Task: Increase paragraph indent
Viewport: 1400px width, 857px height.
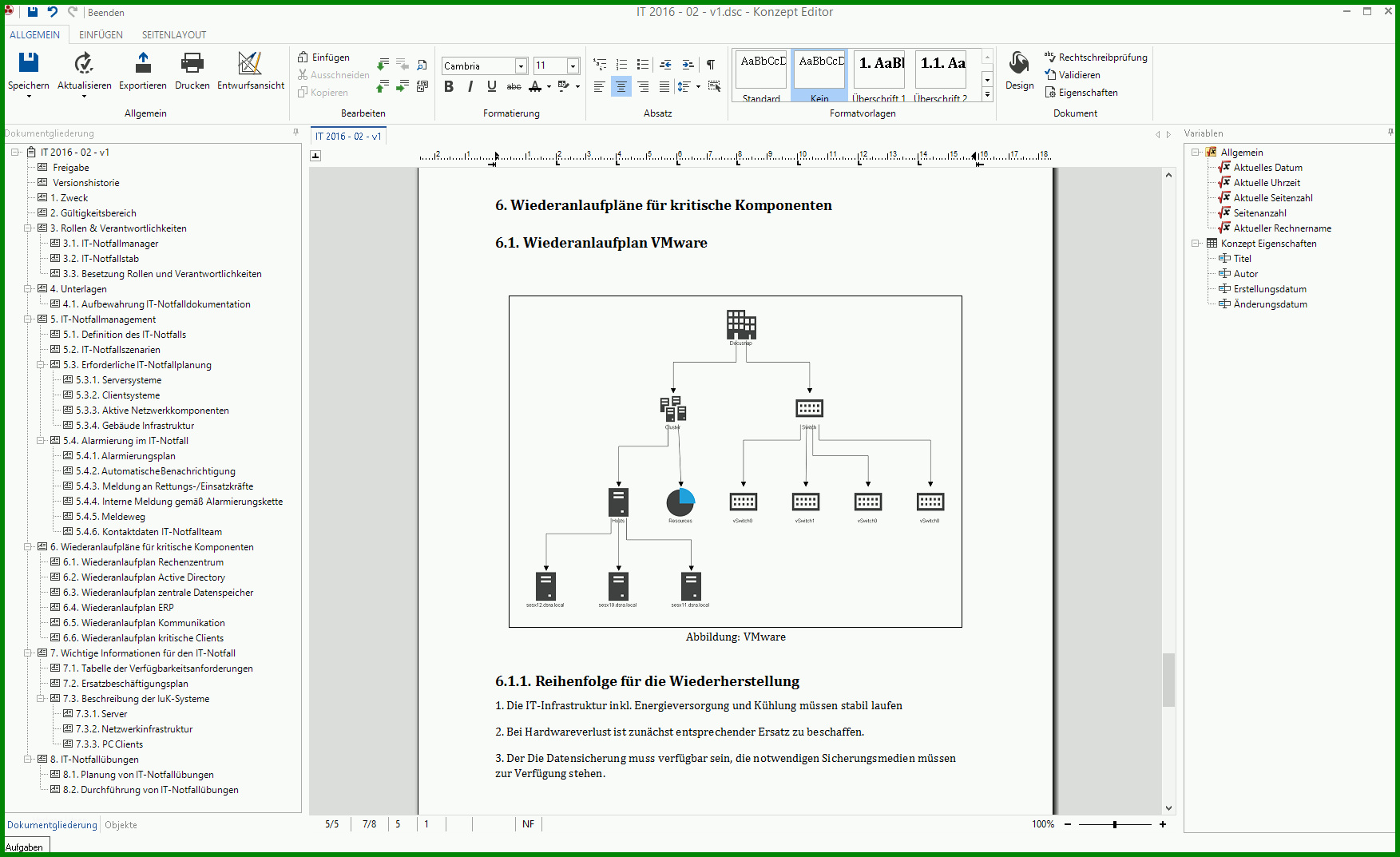Action: pos(688,65)
